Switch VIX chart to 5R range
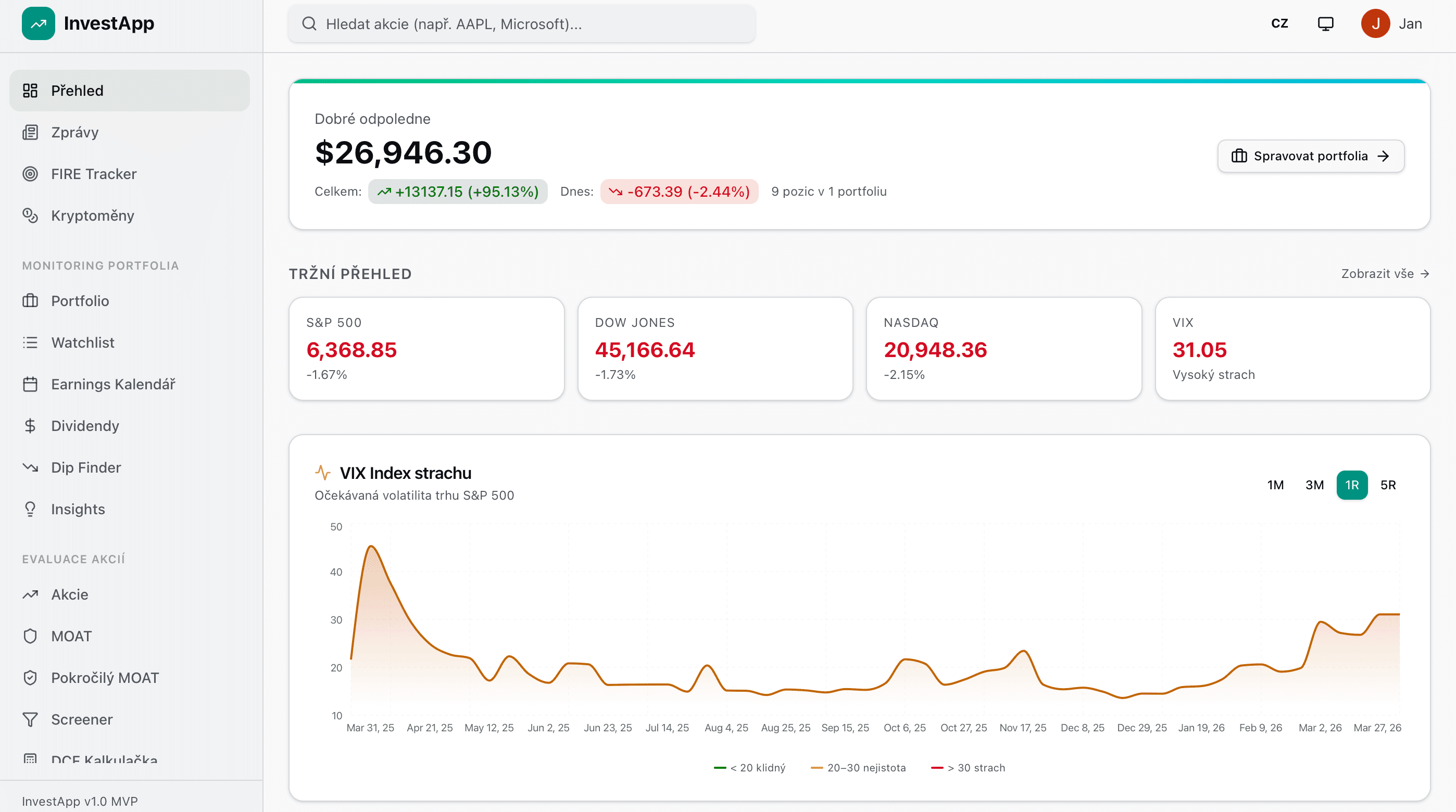The height and width of the screenshot is (812, 1456). tap(1389, 485)
